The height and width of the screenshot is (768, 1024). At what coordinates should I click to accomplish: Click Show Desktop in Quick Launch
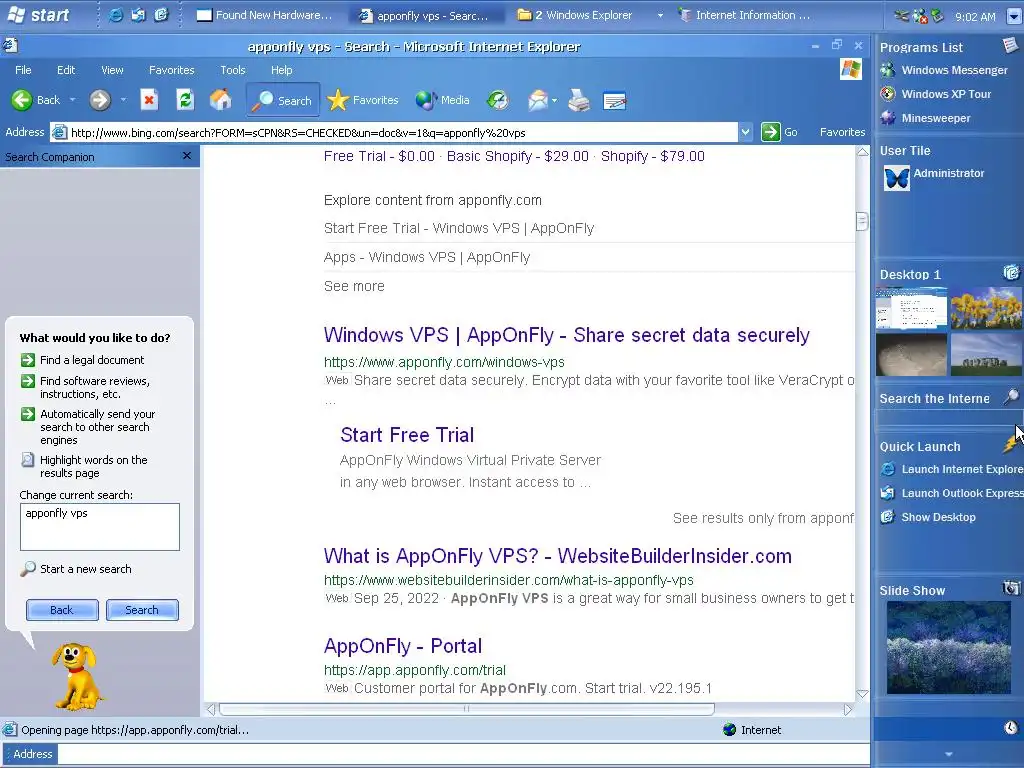[928, 517]
